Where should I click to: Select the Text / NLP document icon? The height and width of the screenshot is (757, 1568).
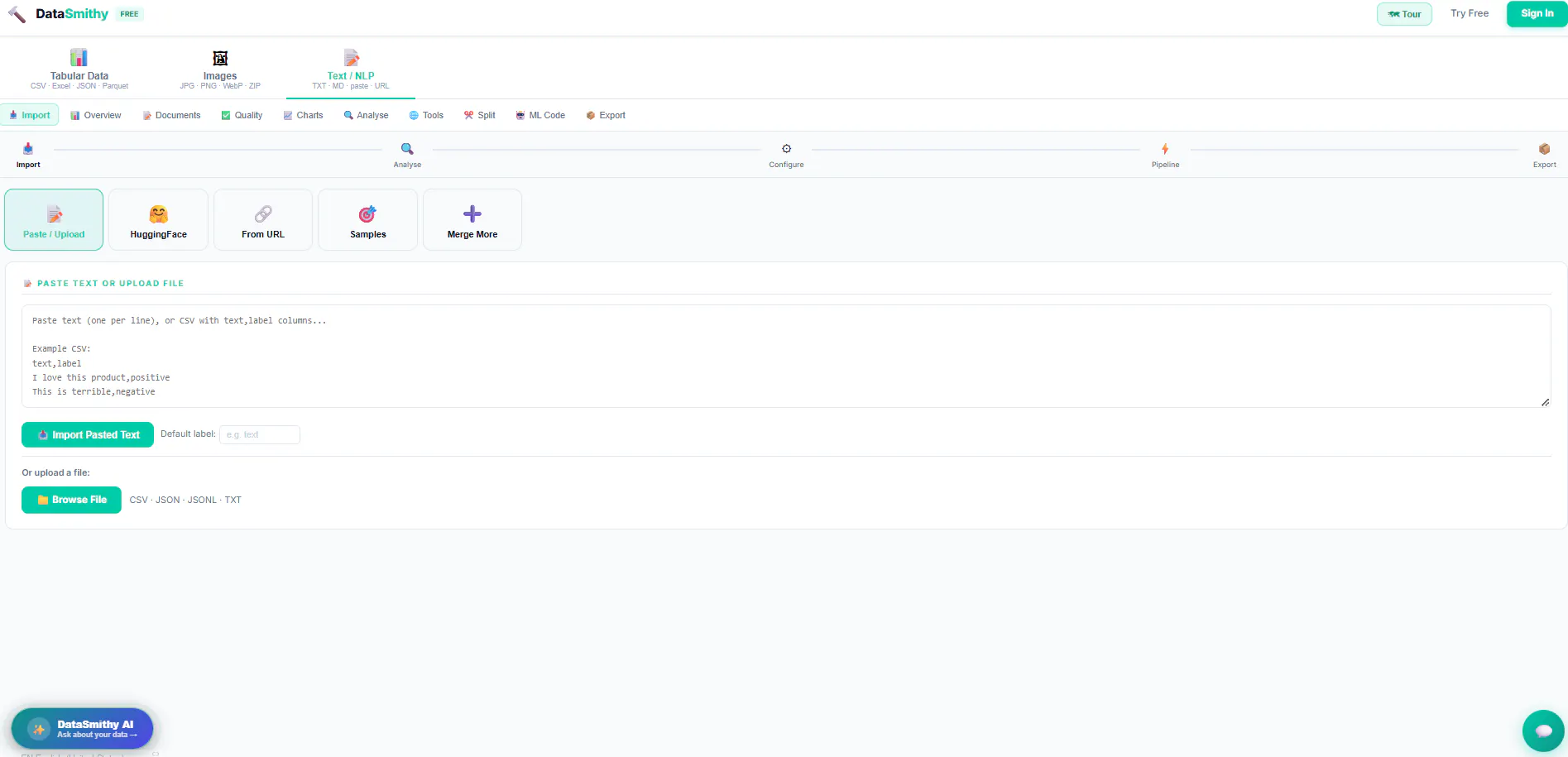click(x=351, y=57)
